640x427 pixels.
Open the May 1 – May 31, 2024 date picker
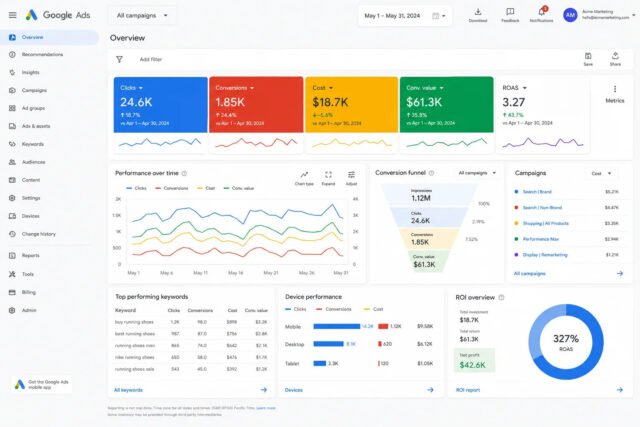click(404, 16)
